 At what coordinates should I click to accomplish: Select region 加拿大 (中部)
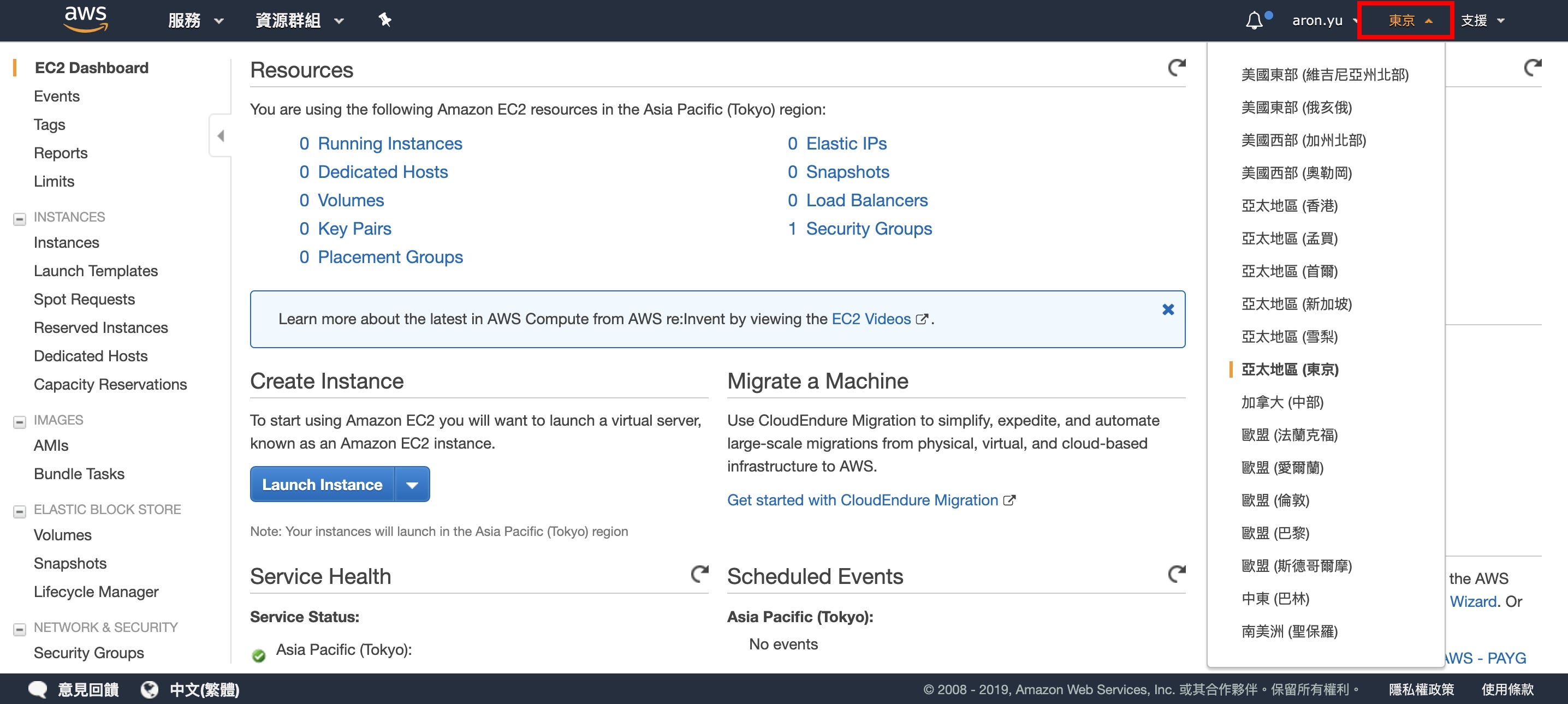1282,403
